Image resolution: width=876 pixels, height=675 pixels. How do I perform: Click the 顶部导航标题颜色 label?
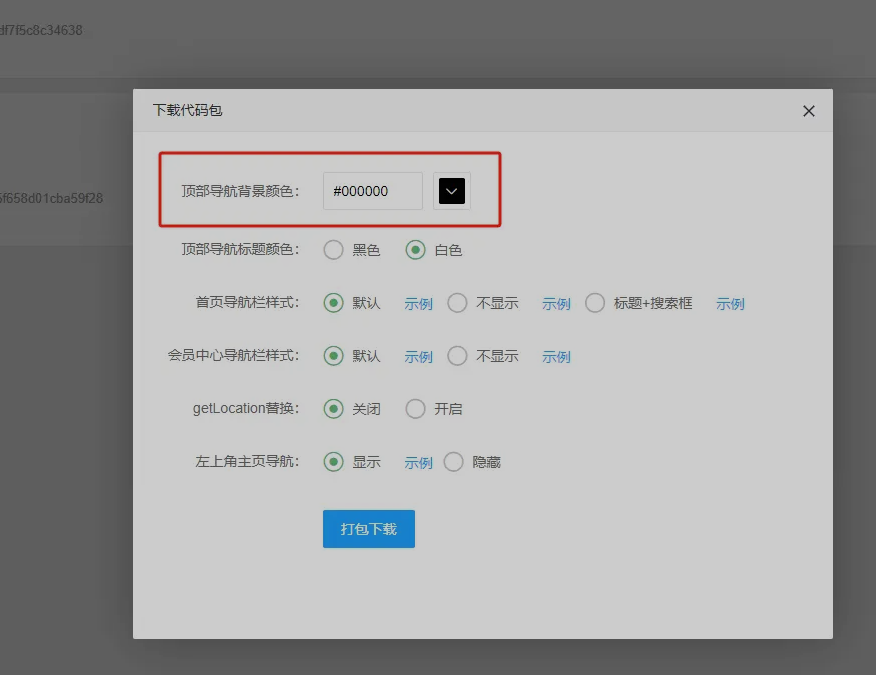coord(240,249)
